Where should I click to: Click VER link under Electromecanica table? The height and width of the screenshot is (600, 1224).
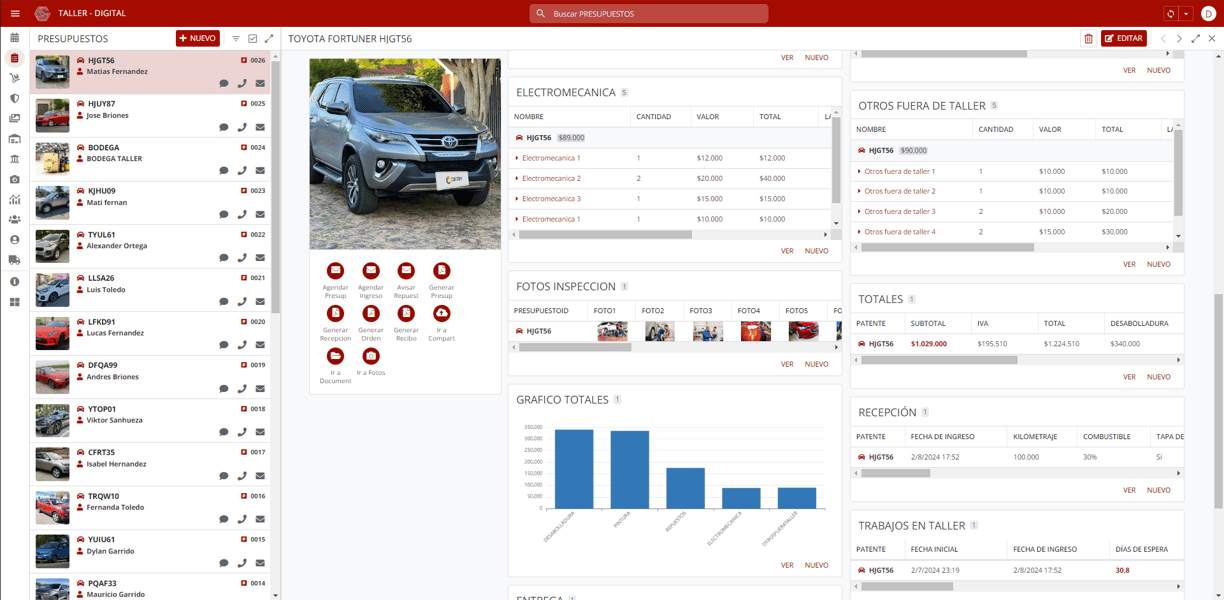tap(787, 251)
